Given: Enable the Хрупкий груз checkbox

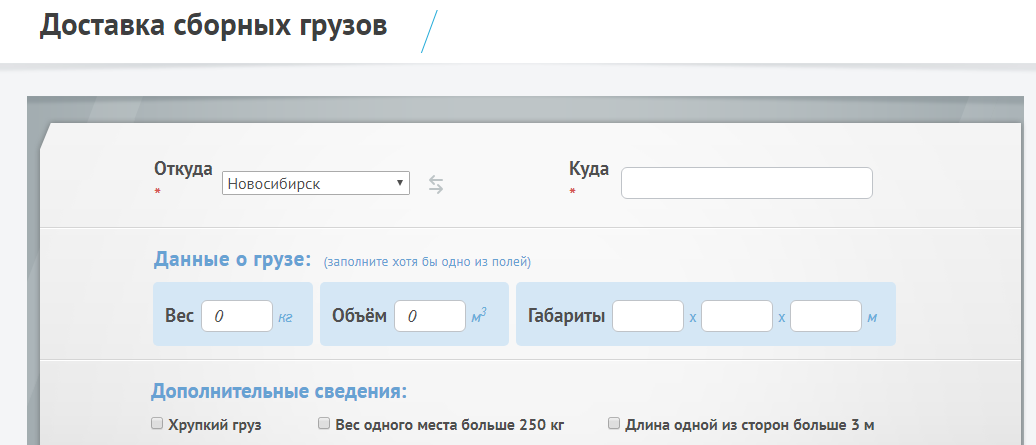Looking at the screenshot, I should coord(157,423).
